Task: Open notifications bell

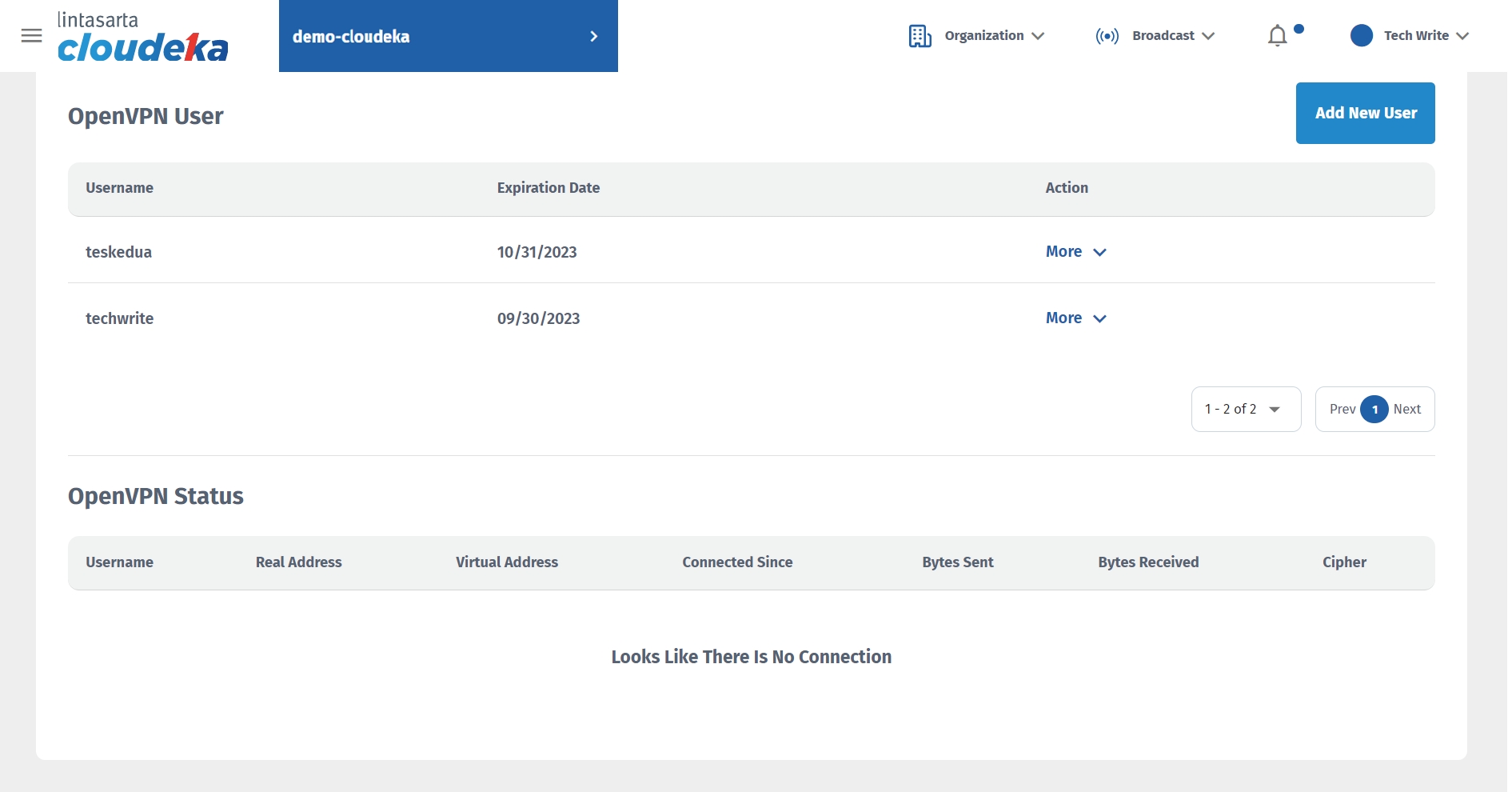Action: [1278, 36]
